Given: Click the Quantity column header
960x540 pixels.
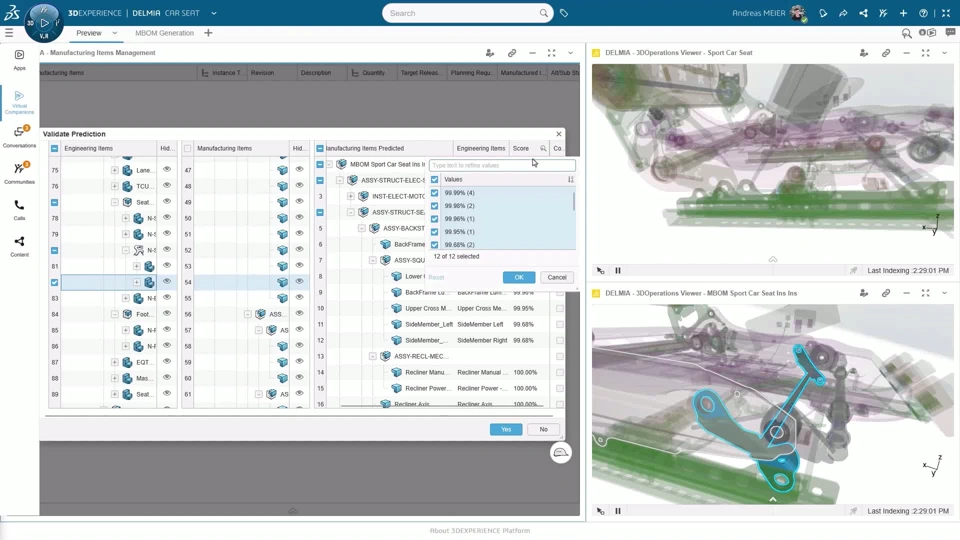Looking at the screenshot, I should pyautogui.click(x=373, y=73).
